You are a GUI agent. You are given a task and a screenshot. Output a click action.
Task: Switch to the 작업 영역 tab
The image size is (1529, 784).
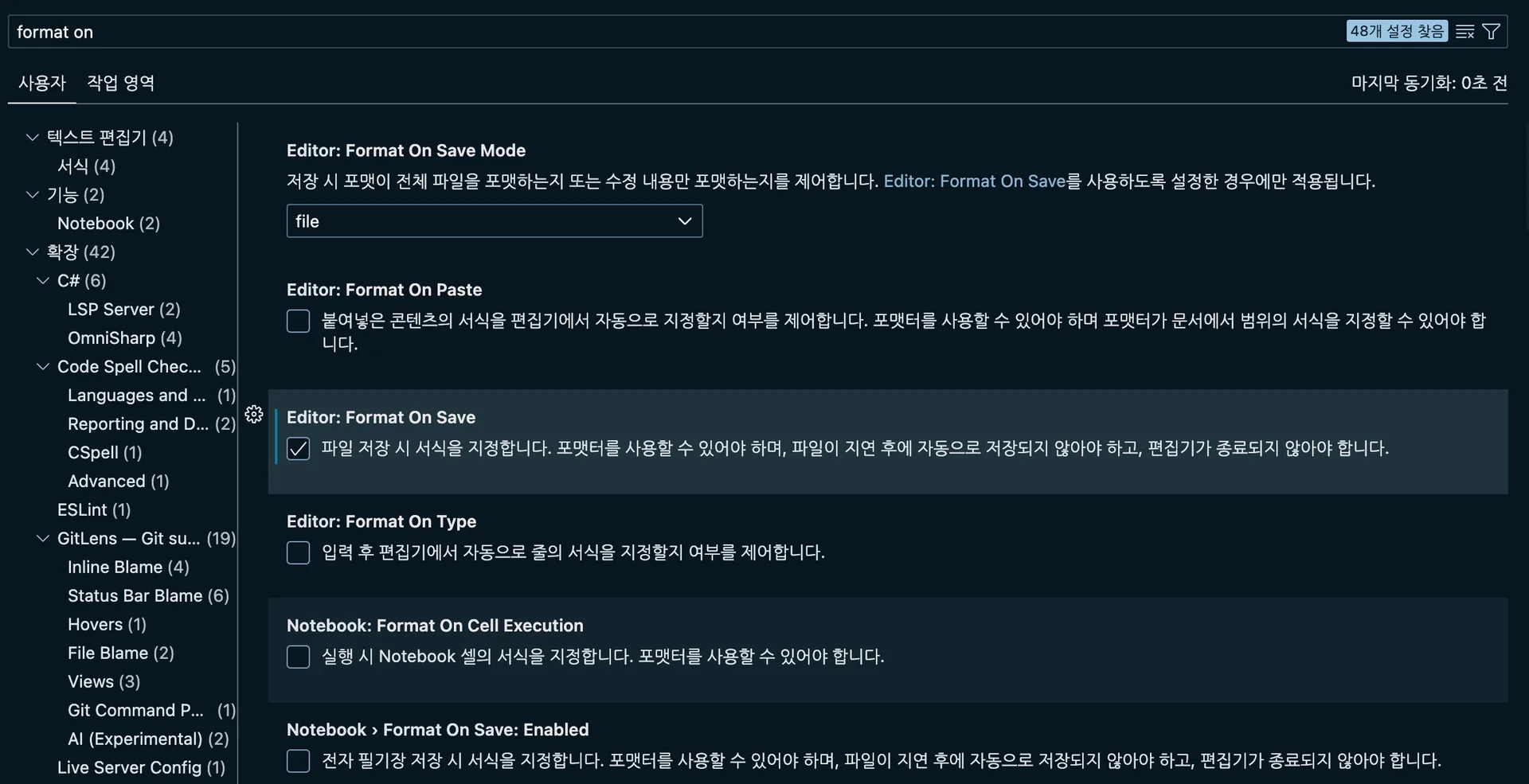(x=120, y=83)
